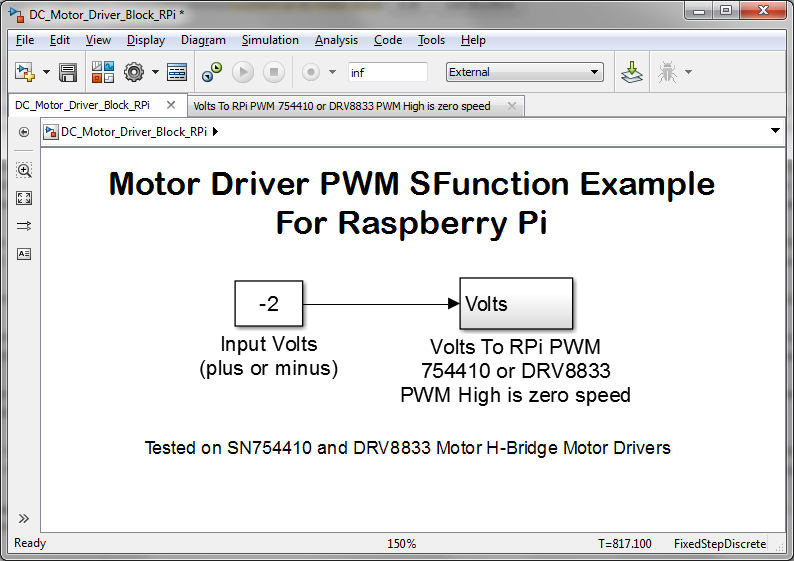Click the Save model icon
Screen dimensions: 794x561
[x=68, y=72]
